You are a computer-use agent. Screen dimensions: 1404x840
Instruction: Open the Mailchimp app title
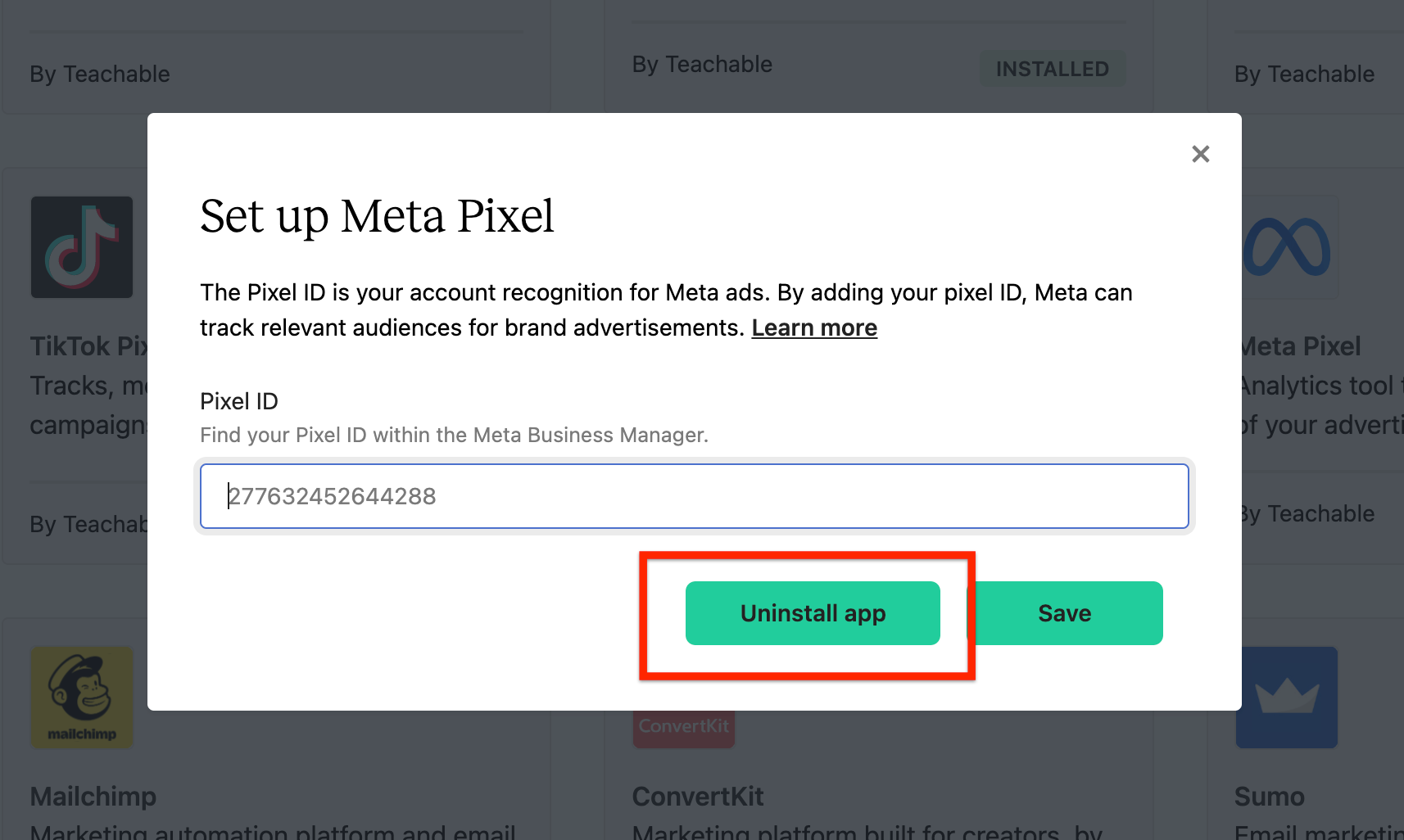(x=93, y=797)
